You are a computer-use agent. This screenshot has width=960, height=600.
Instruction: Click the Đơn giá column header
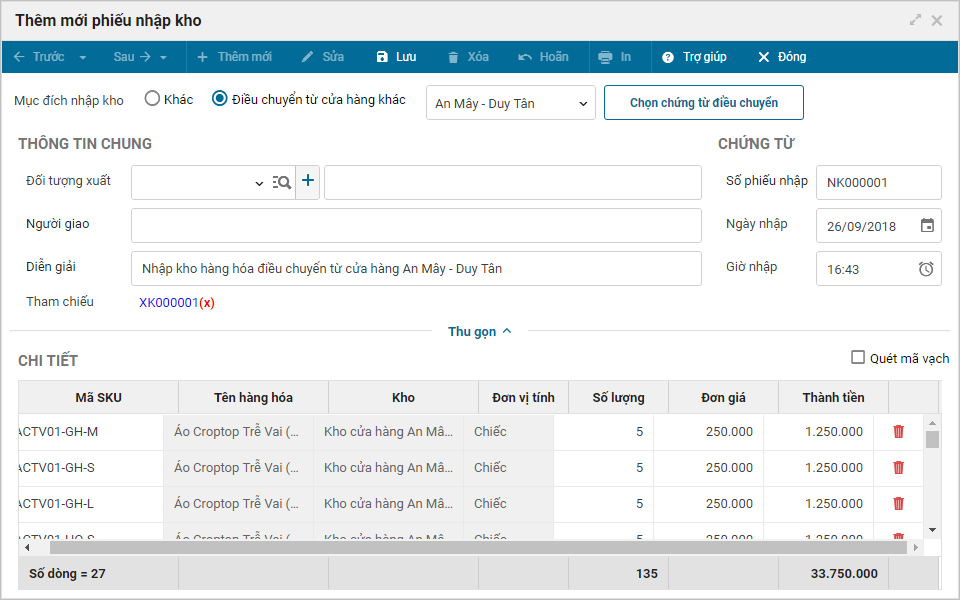[x=723, y=397]
